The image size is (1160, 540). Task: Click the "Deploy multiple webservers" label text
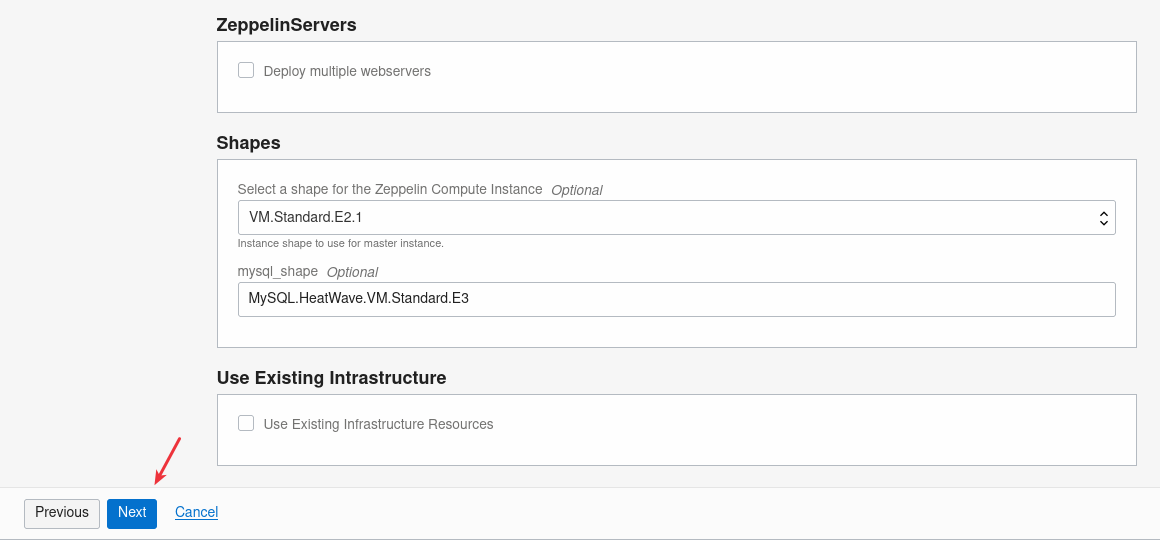coord(347,71)
